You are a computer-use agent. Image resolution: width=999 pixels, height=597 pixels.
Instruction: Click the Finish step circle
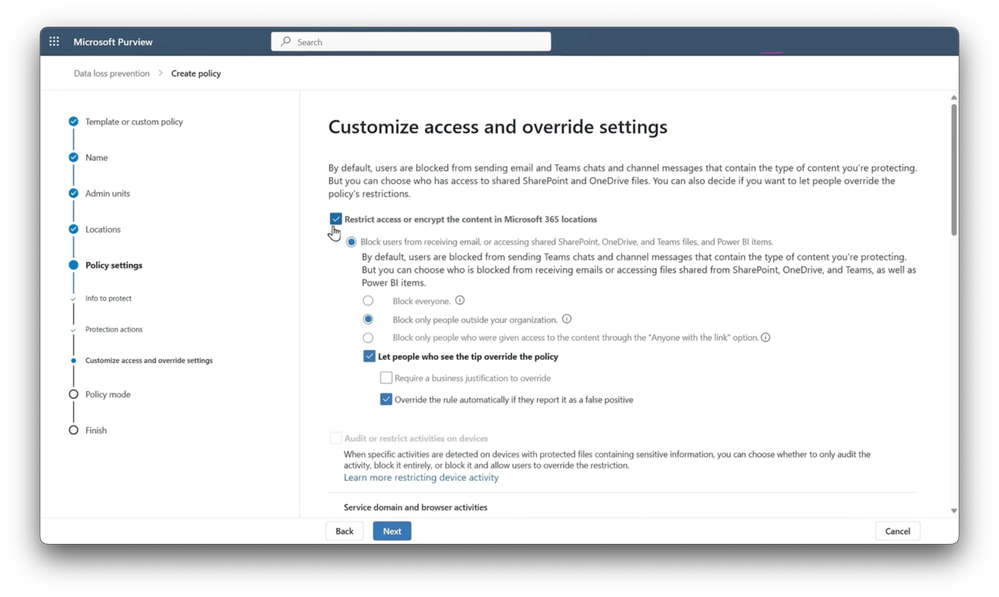point(73,430)
